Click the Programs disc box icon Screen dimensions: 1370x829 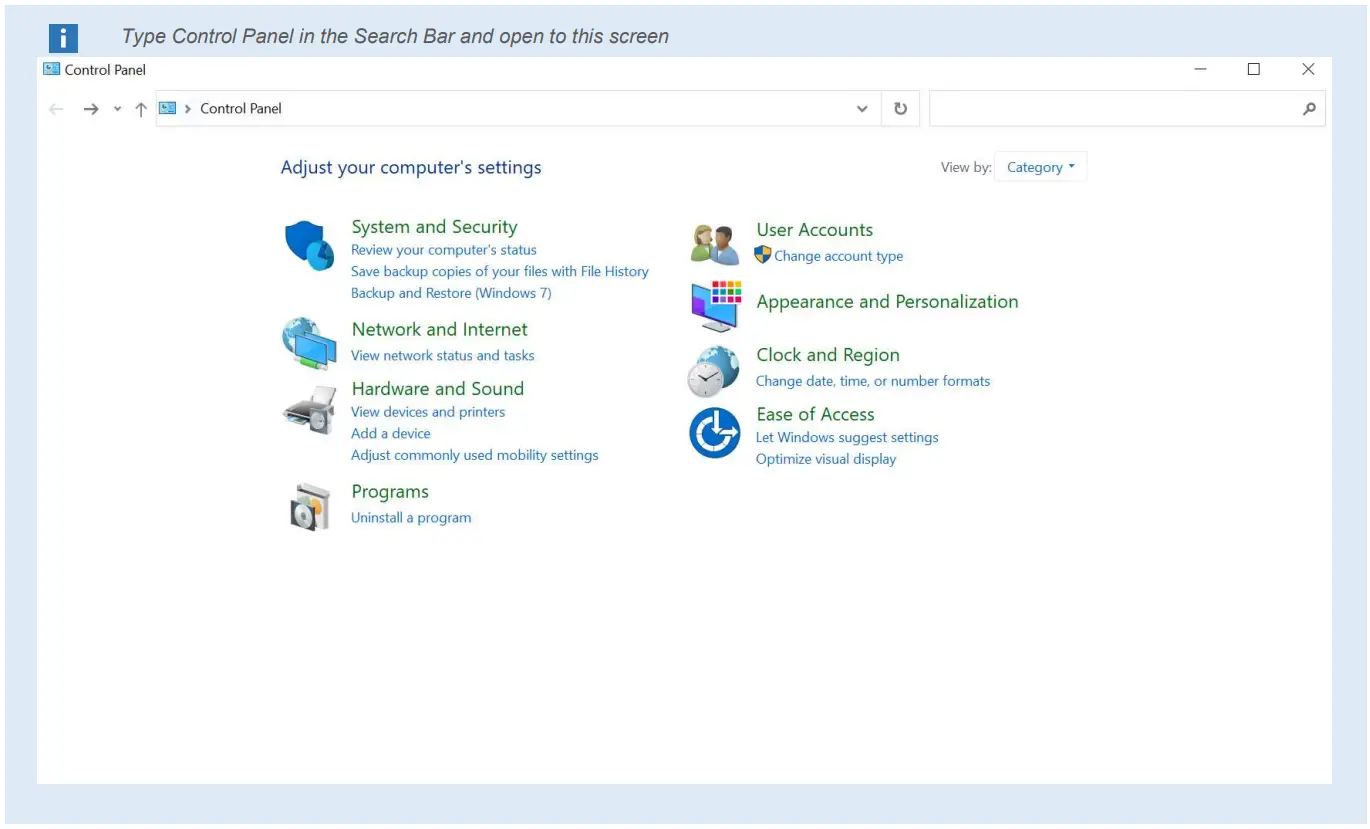(309, 507)
